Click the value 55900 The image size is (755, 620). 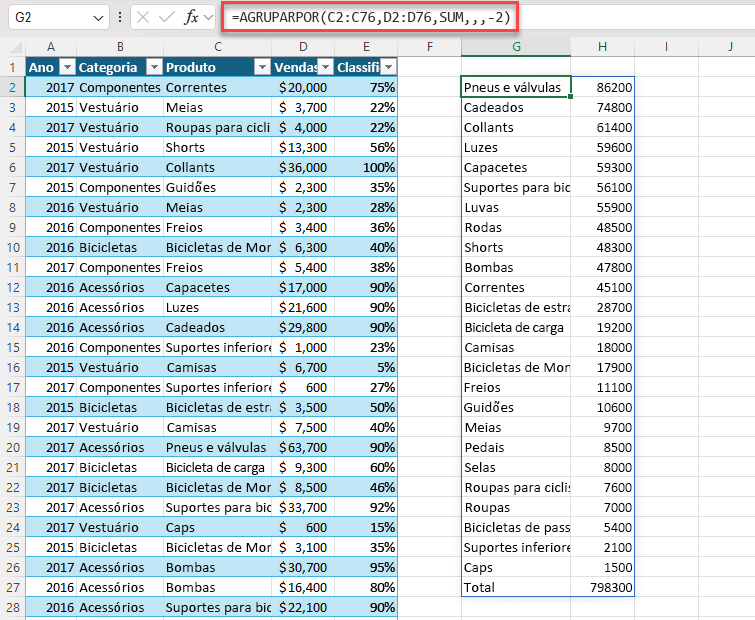[x=602, y=207]
